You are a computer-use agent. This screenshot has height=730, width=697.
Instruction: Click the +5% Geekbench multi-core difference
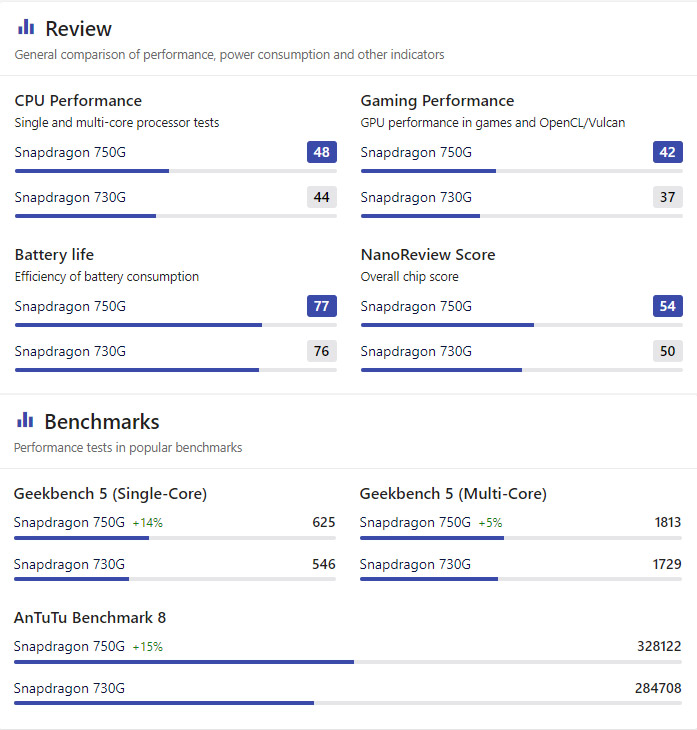(x=490, y=523)
